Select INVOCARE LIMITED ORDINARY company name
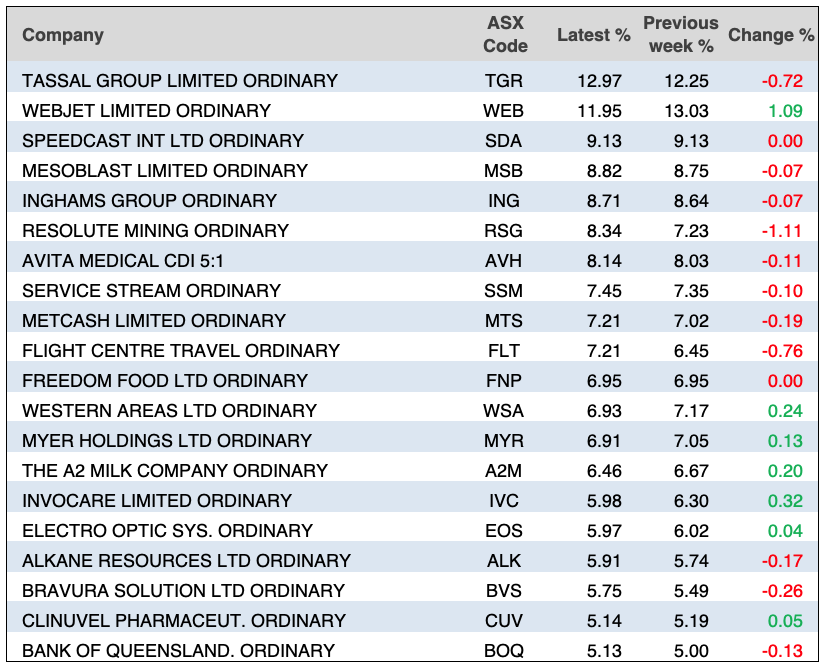Screen dimensions: 825x668 click(x=157, y=501)
